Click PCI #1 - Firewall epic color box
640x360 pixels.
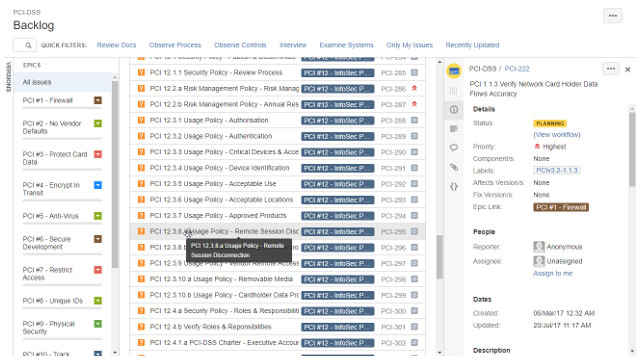click(x=98, y=100)
